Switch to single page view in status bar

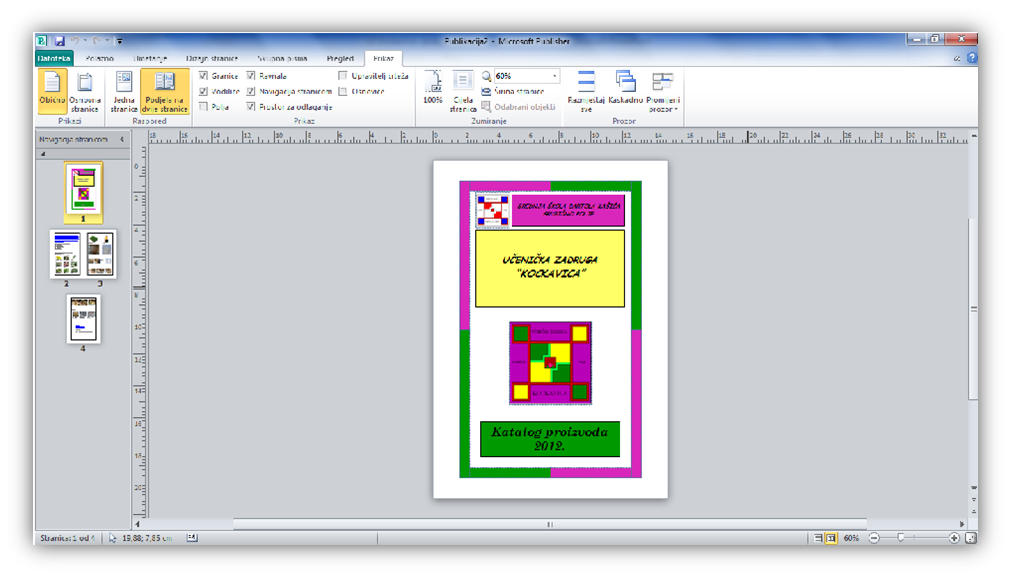point(818,538)
